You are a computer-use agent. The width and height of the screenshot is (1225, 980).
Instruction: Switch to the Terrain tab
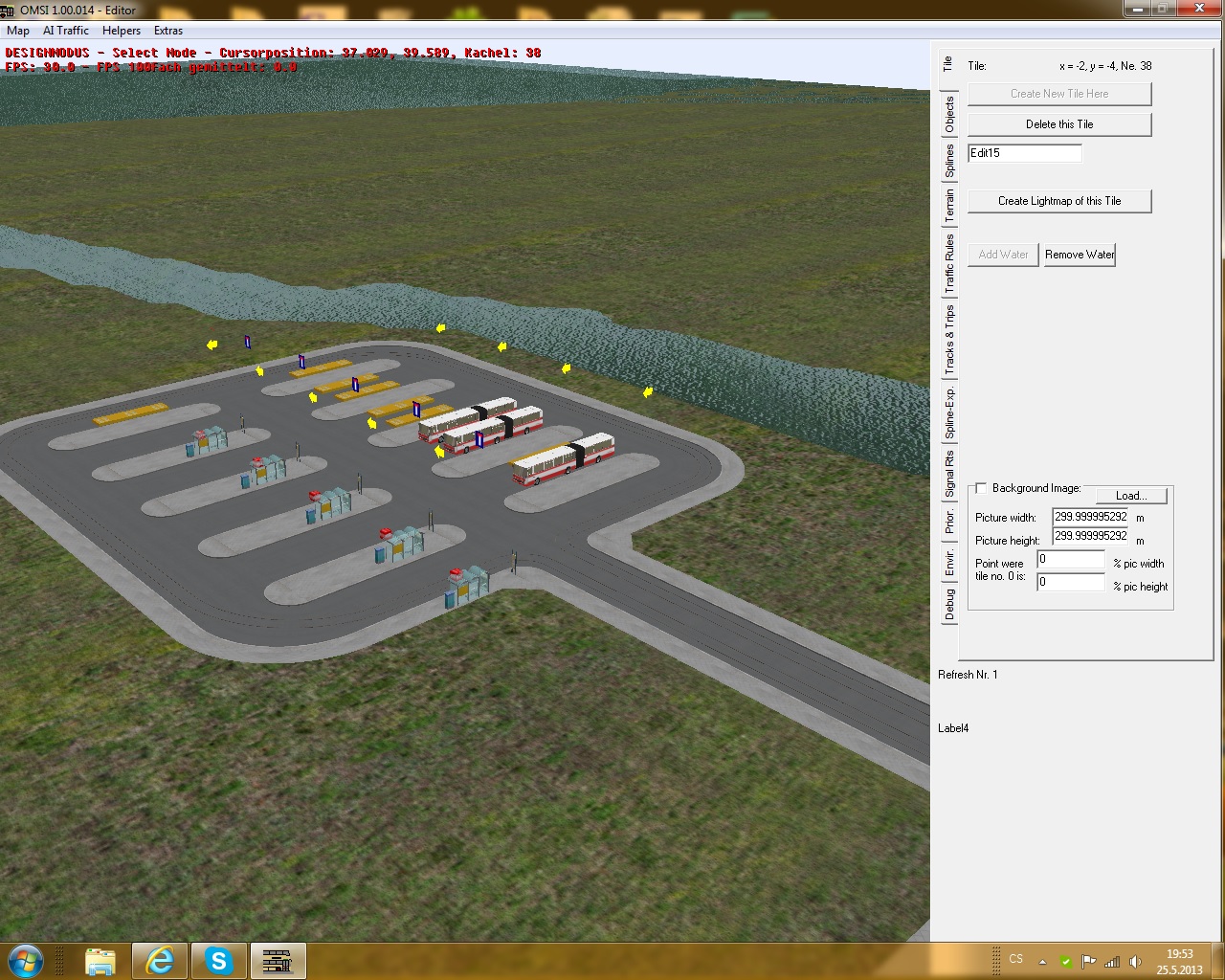(x=949, y=205)
